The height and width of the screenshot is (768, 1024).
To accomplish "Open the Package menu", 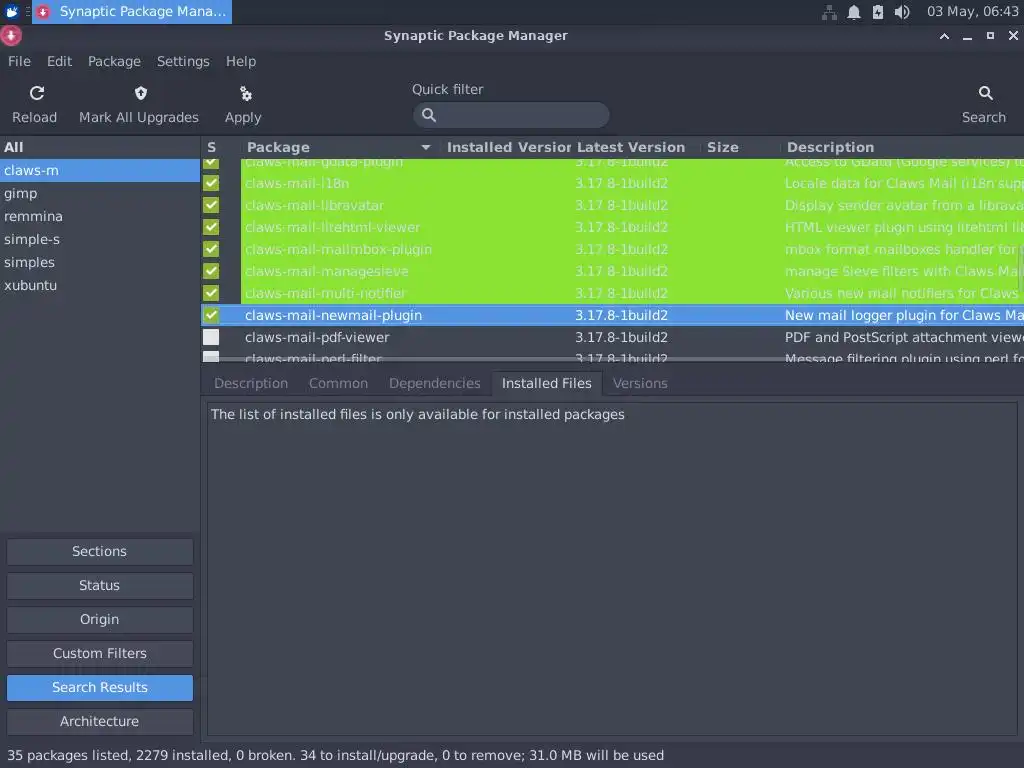I will 114,61.
